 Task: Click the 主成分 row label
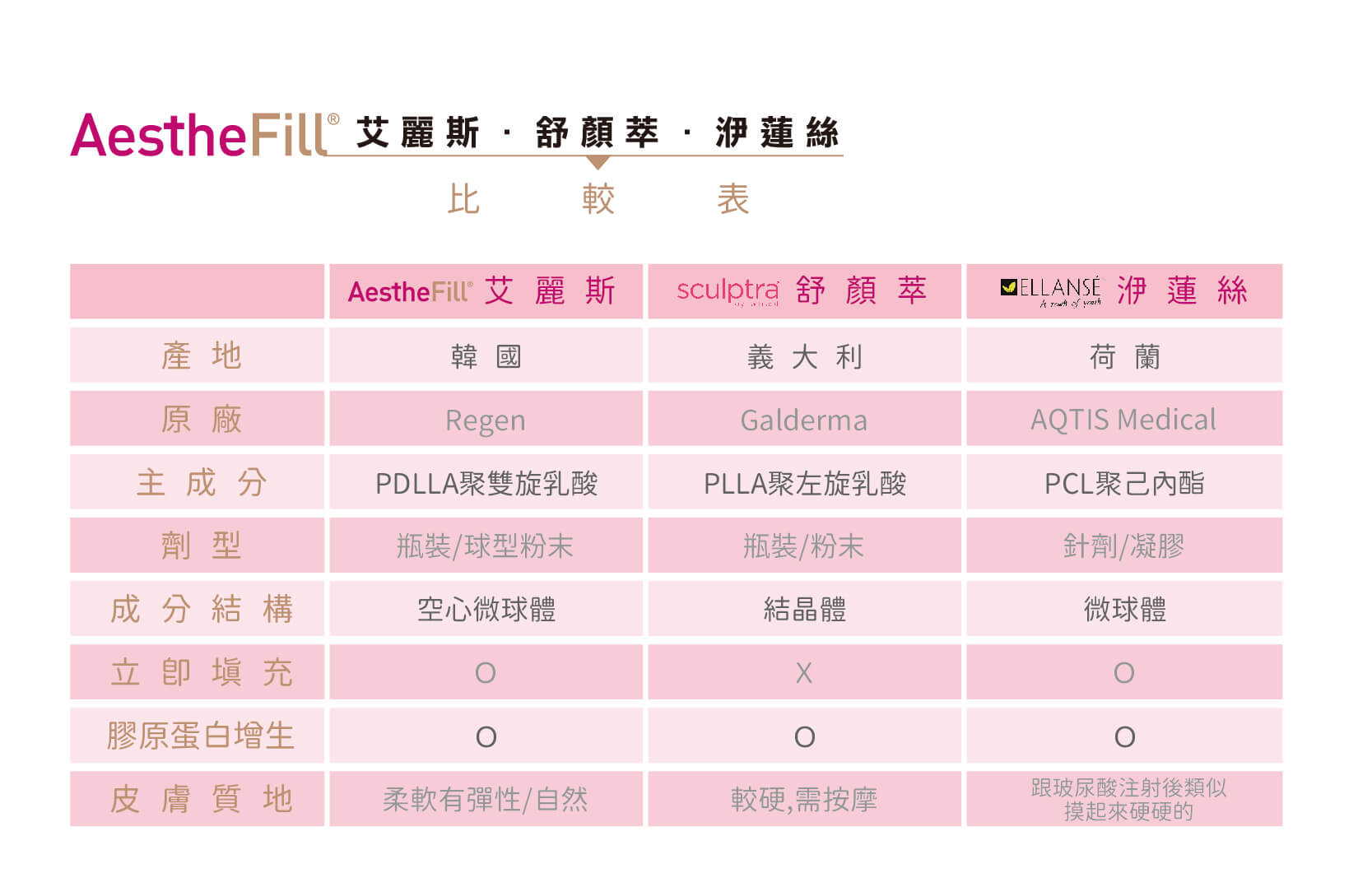[x=201, y=483]
